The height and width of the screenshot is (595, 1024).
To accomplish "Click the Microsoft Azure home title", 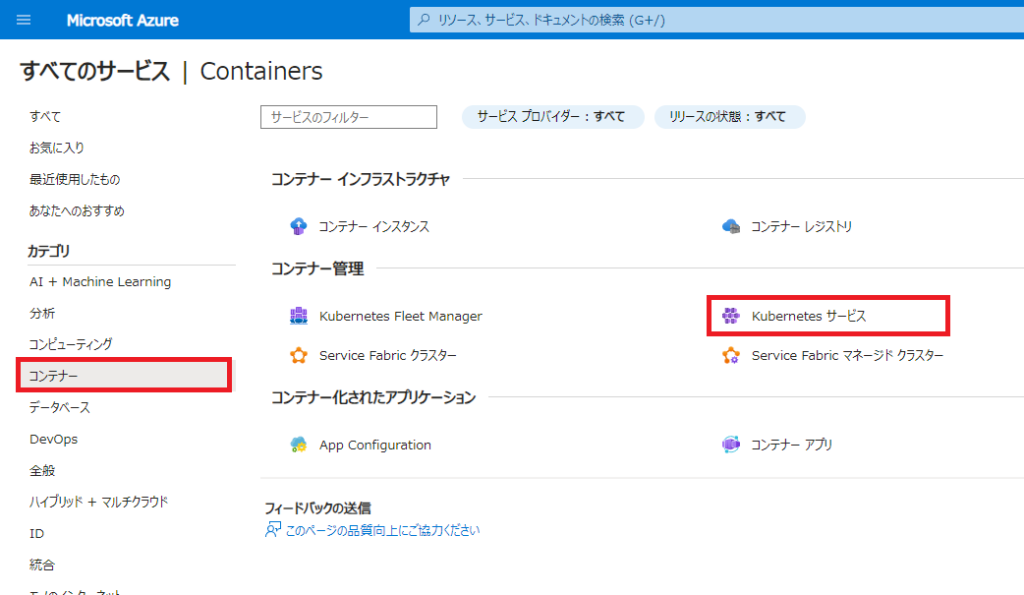I will [122, 20].
